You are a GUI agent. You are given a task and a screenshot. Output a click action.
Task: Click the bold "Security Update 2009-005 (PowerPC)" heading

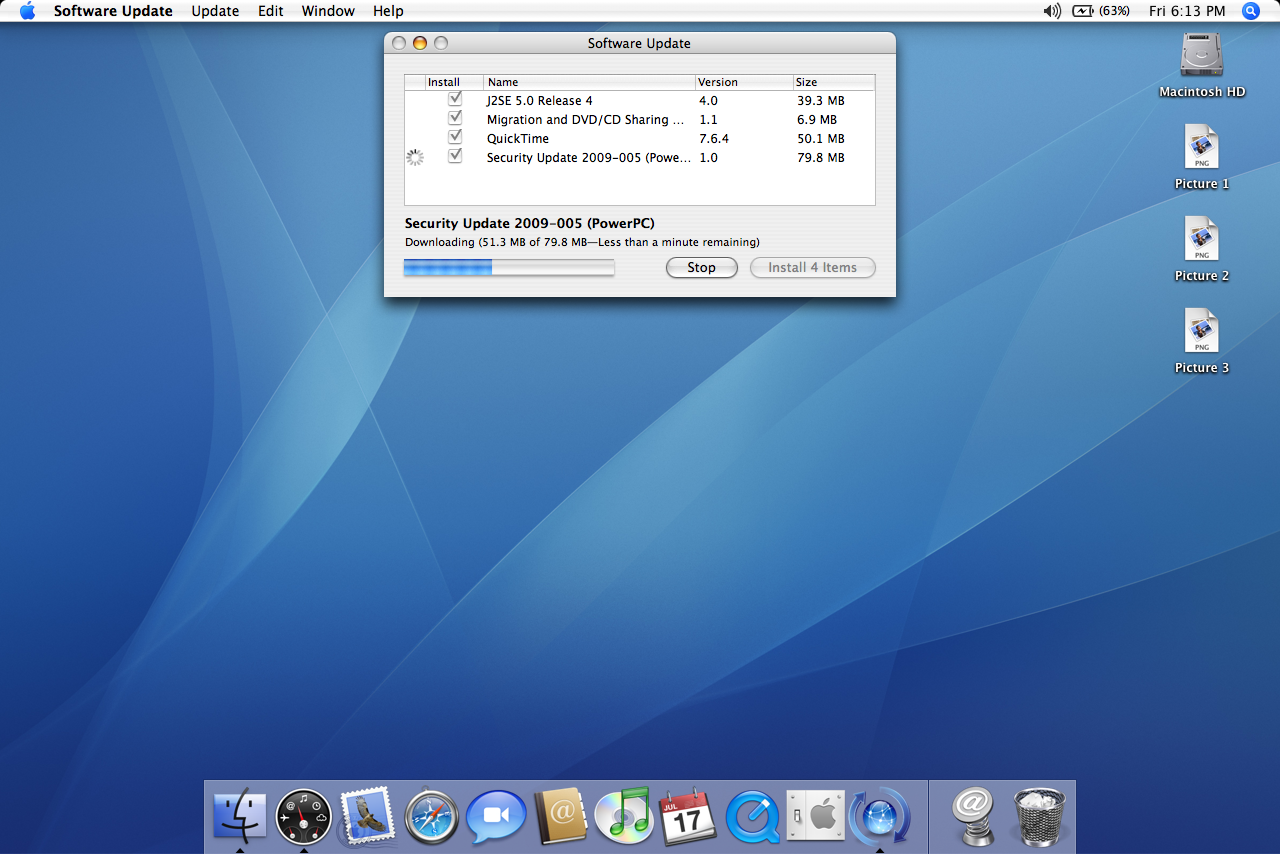530,224
